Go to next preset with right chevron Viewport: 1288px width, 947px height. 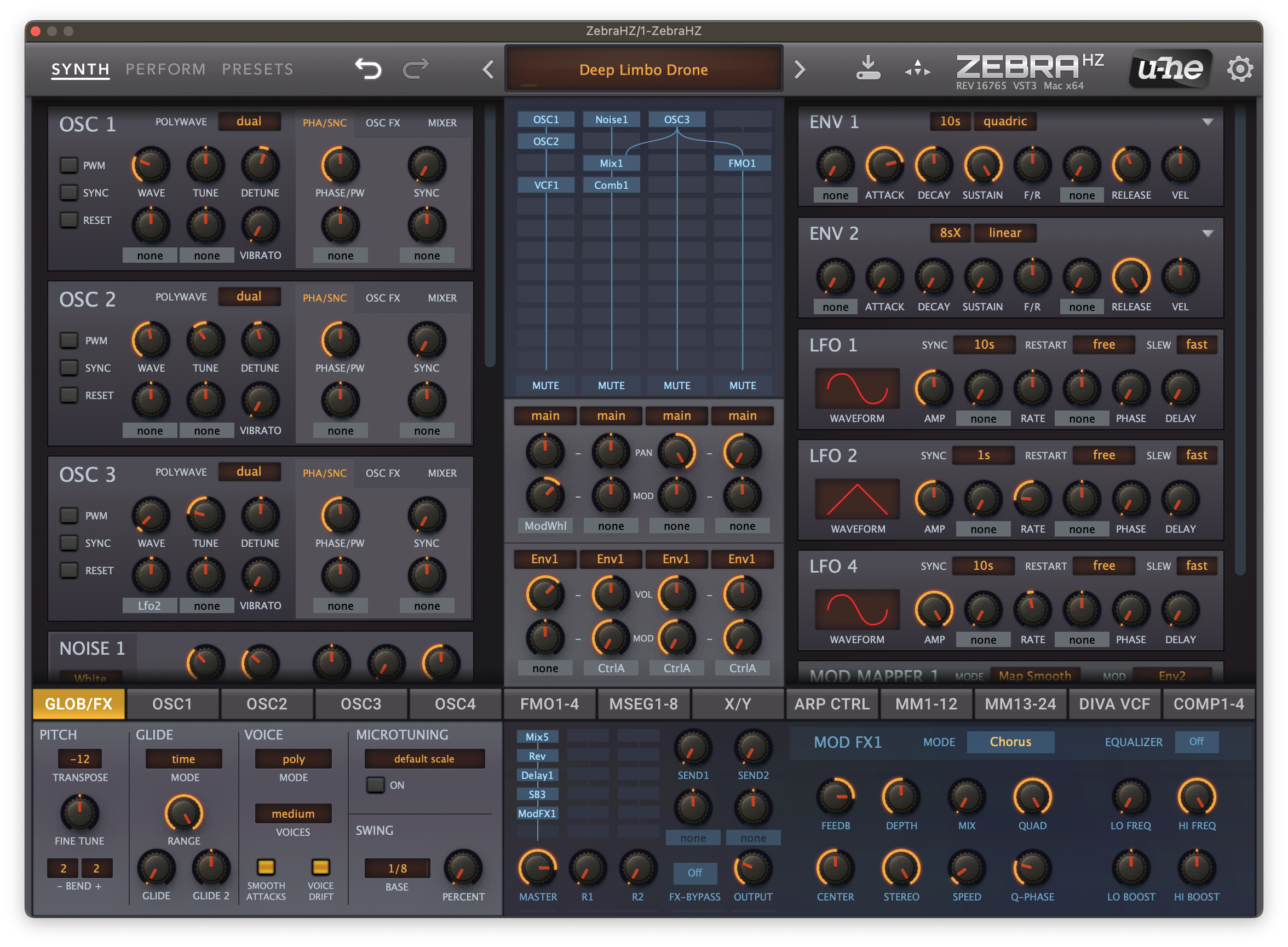[x=800, y=70]
